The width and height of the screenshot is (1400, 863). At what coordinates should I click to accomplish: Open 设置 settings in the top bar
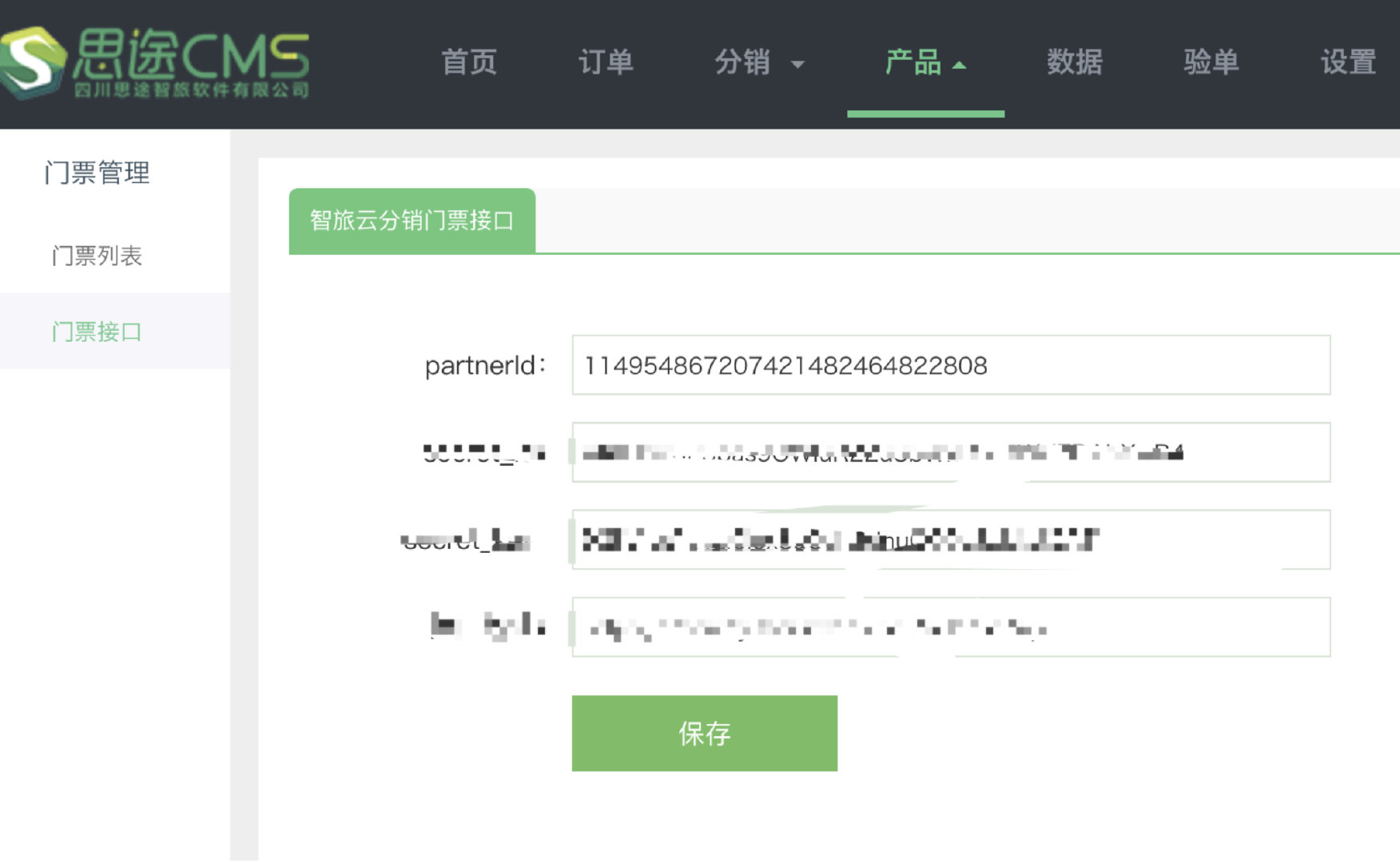(1348, 62)
